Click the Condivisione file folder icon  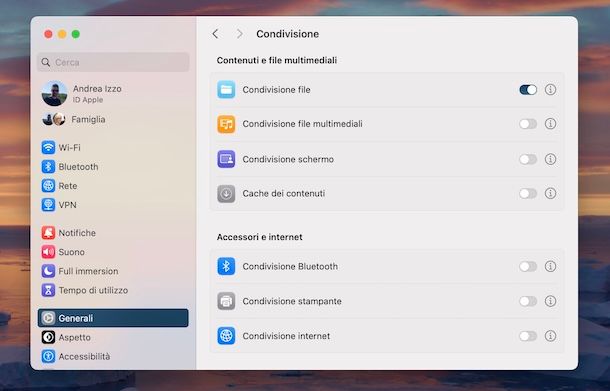click(x=226, y=89)
